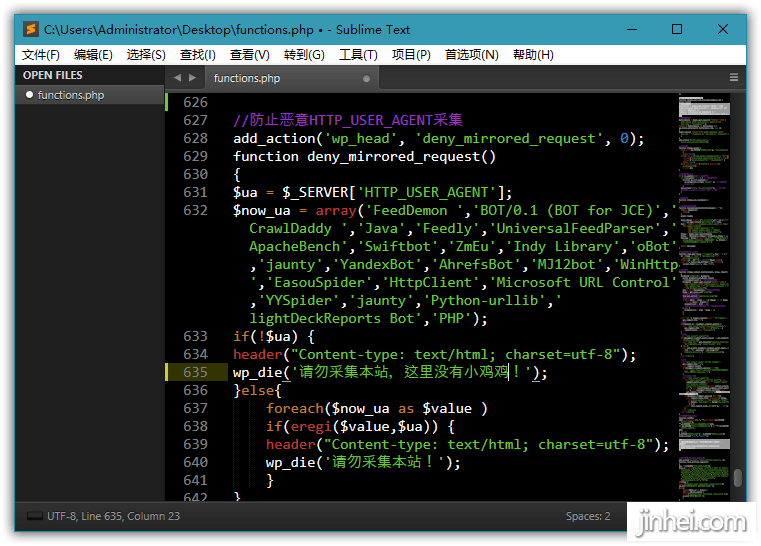Click the //防止恶意HTTP_USER_AGENT采集 comment
Image resolution: width=761 pixels, height=546 pixels.
[347, 120]
